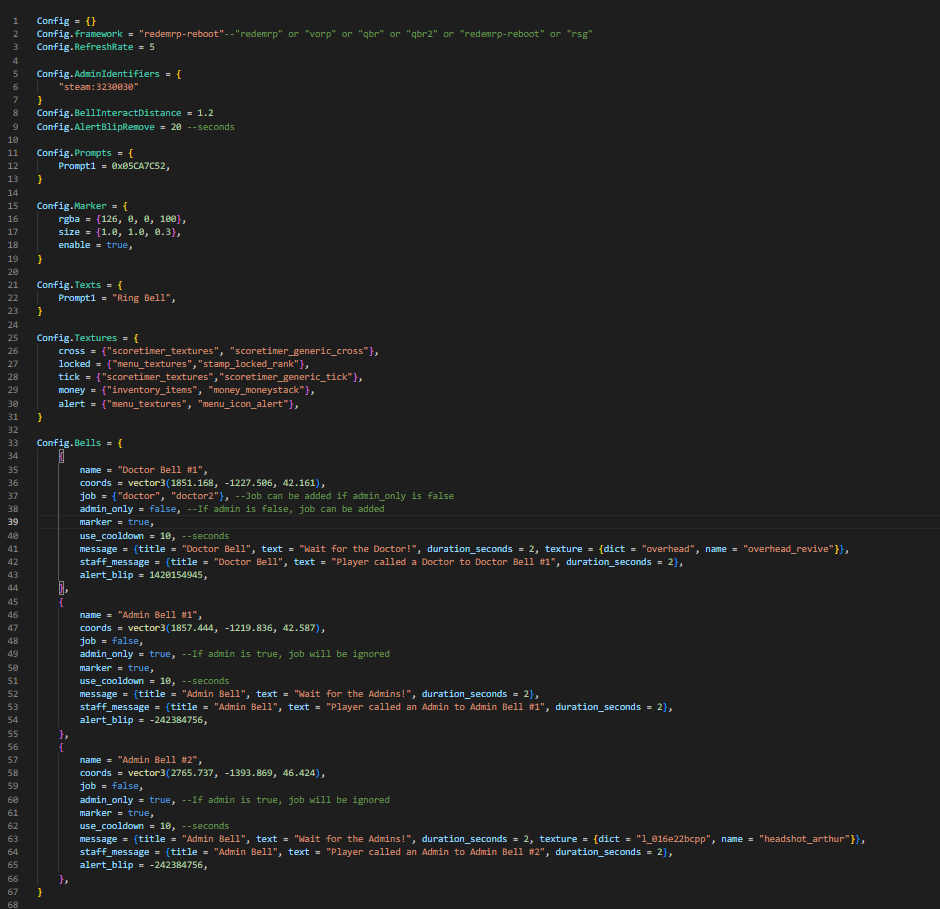Click on Config.BellInteractDistance value 1.2
Viewport: 940px width, 909px height.
pyautogui.click(x=205, y=113)
